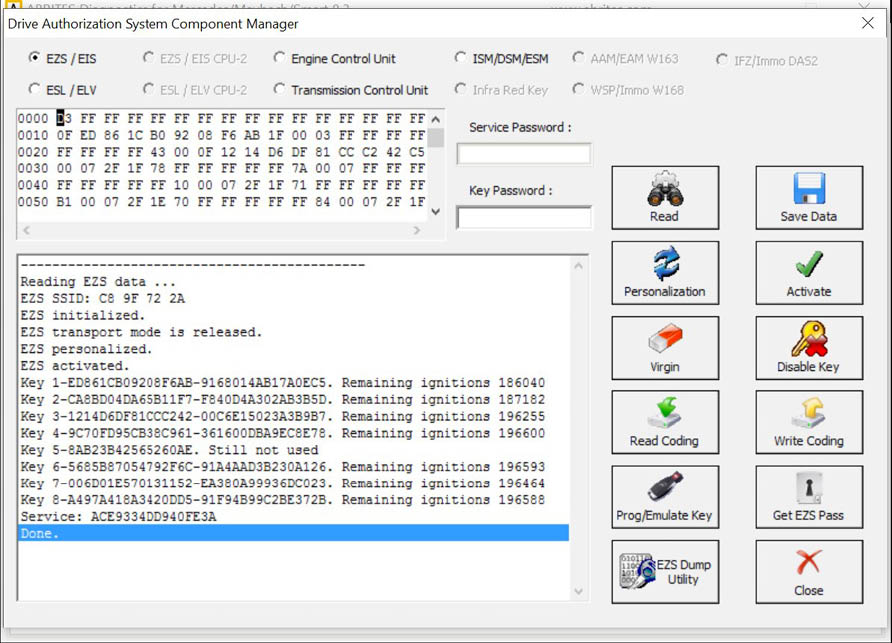
Task: Click the Save Data floppy disk icon
Action: (x=808, y=197)
